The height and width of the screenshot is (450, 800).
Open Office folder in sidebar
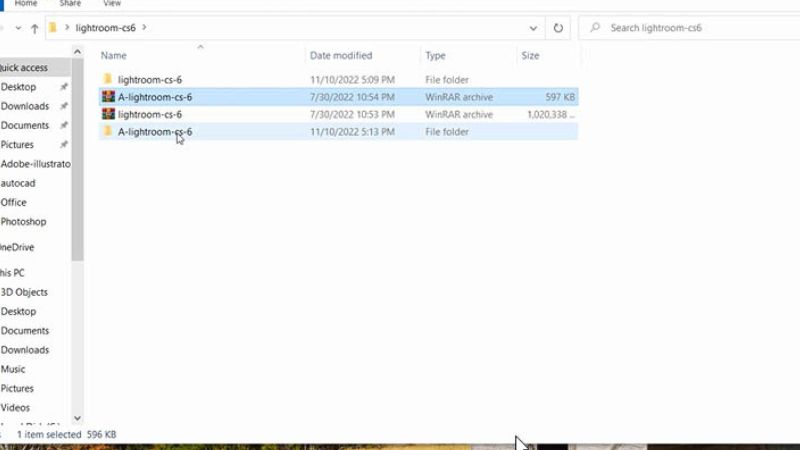13,203
